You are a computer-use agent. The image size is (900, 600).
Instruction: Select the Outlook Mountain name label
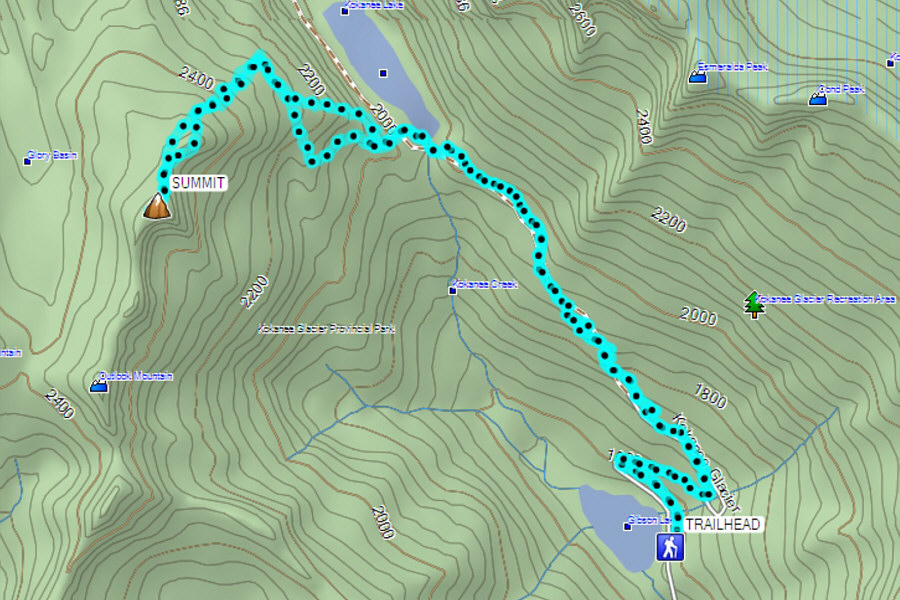coord(136,376)
